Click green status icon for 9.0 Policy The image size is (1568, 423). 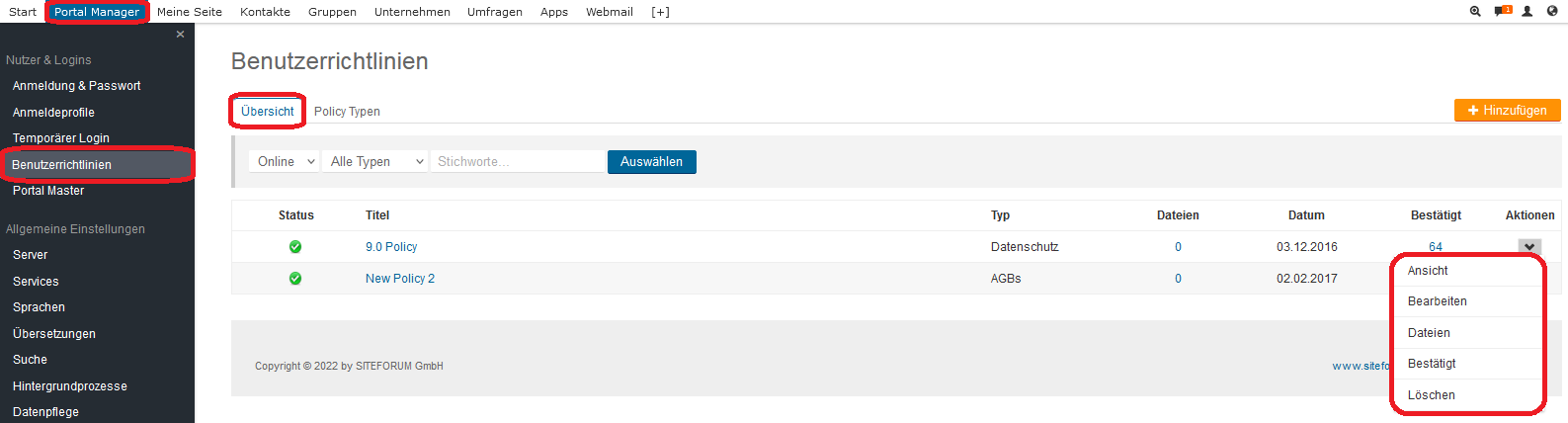tap(295, 247)
